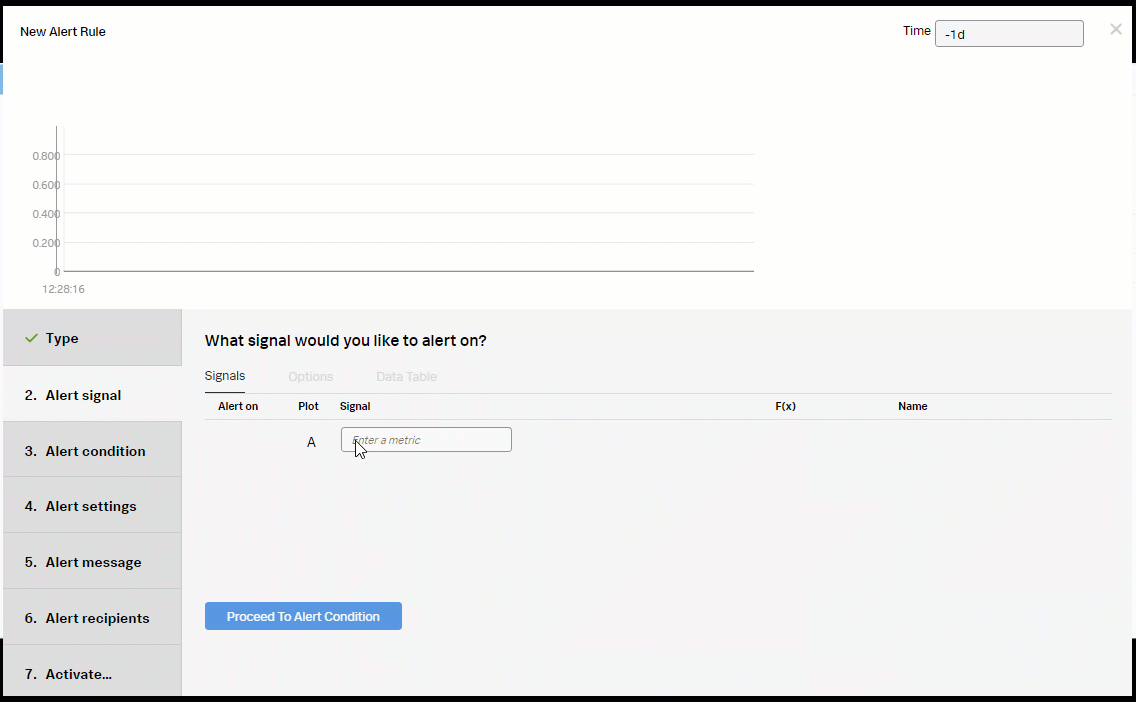Click the F(x) column header
This screenshot has height=702, width=1136.
785,406
